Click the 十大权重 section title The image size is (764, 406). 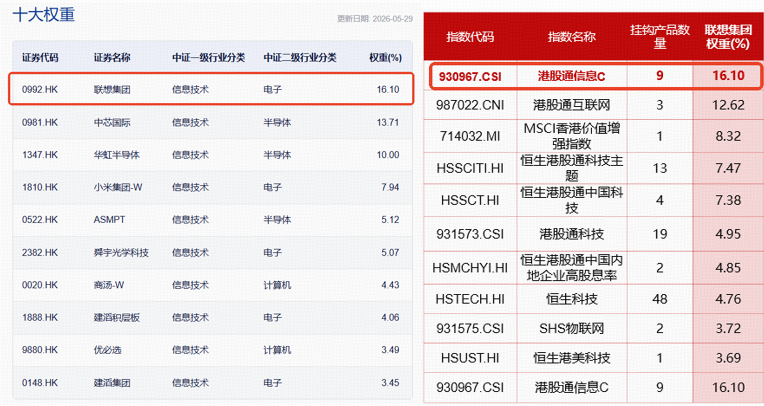point(44,15)
